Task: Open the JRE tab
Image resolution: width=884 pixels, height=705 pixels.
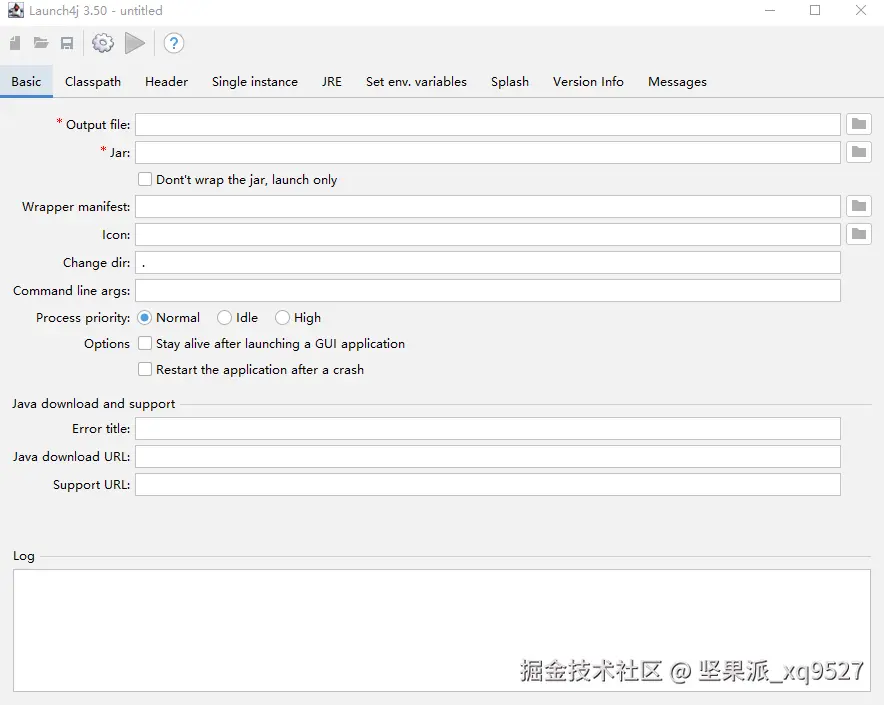Action: (x=332, y=82)
